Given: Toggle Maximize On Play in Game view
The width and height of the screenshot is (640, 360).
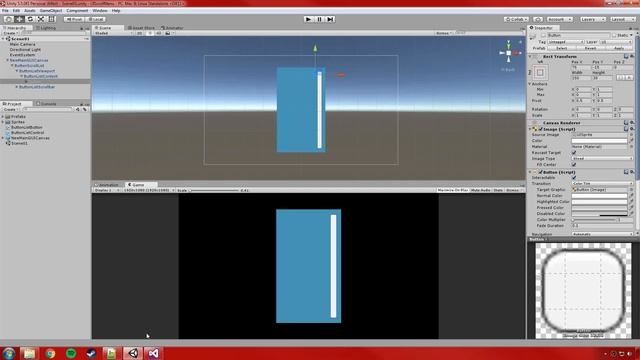Looking at the screenshot, I should (453, 190).
